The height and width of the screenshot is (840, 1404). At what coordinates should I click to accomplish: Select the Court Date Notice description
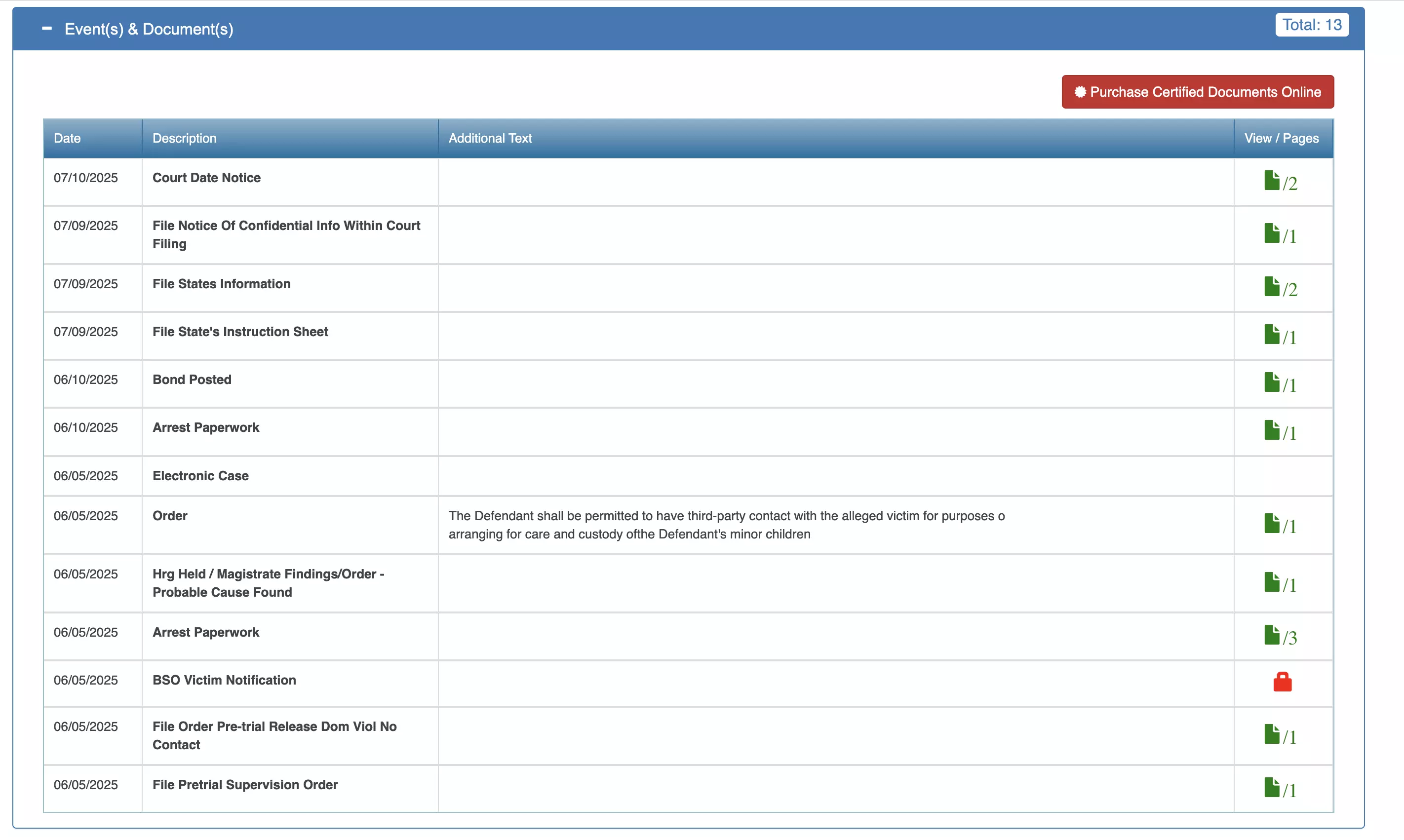[207, 178]
